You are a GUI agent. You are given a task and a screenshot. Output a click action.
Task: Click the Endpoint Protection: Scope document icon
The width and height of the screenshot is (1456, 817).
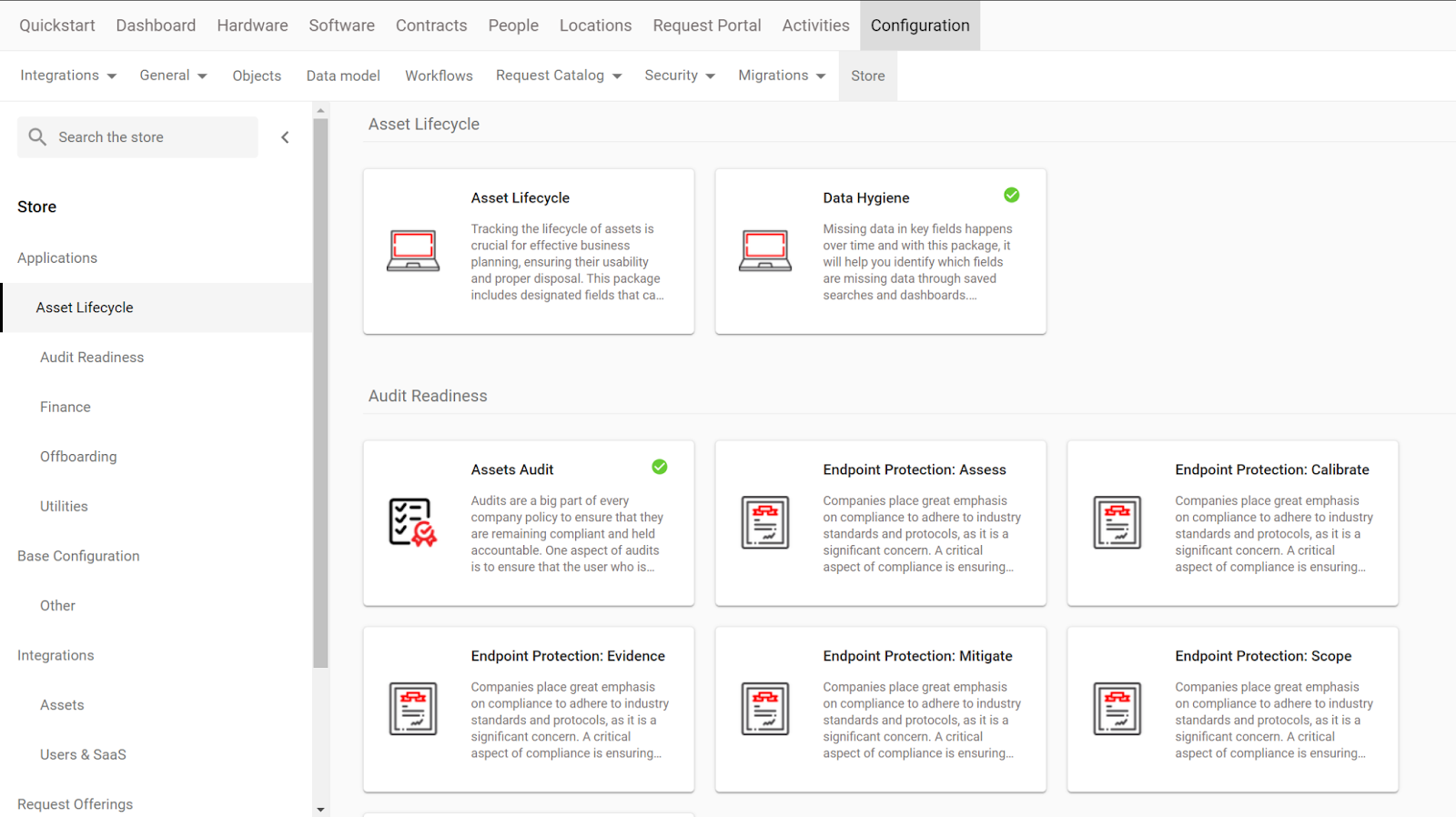pos(1117,709)
